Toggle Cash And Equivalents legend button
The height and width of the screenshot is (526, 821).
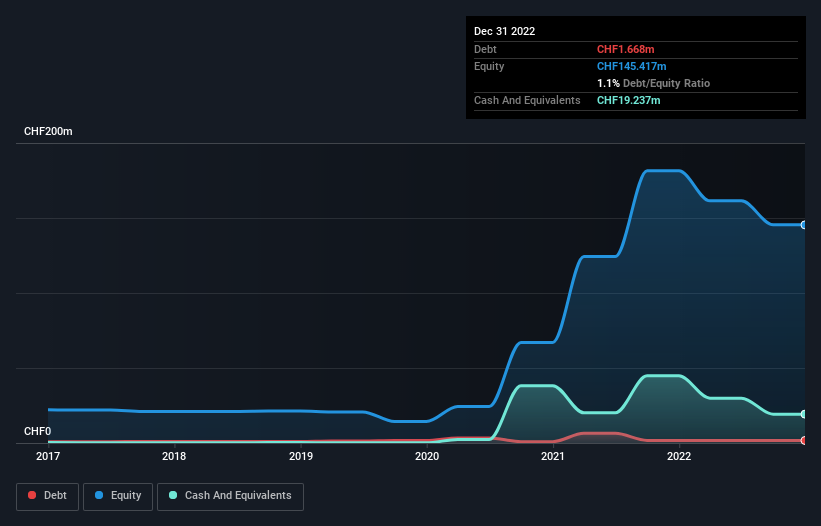pyautogui.click(x=230, y=496)
